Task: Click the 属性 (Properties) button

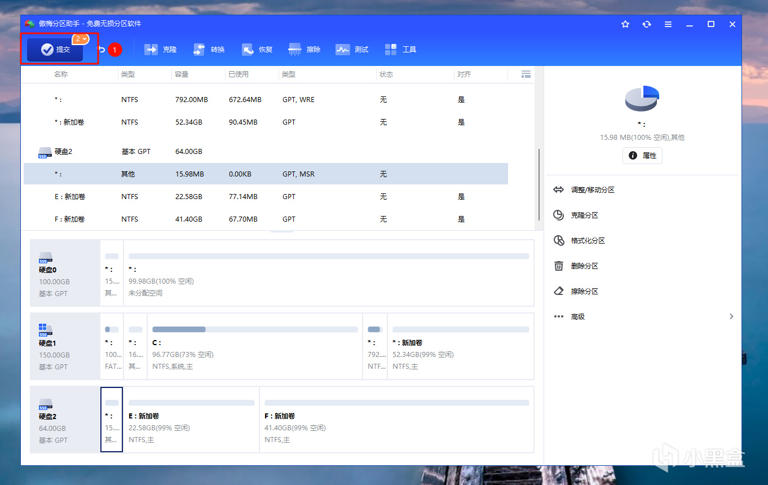Action: (642, 155)
